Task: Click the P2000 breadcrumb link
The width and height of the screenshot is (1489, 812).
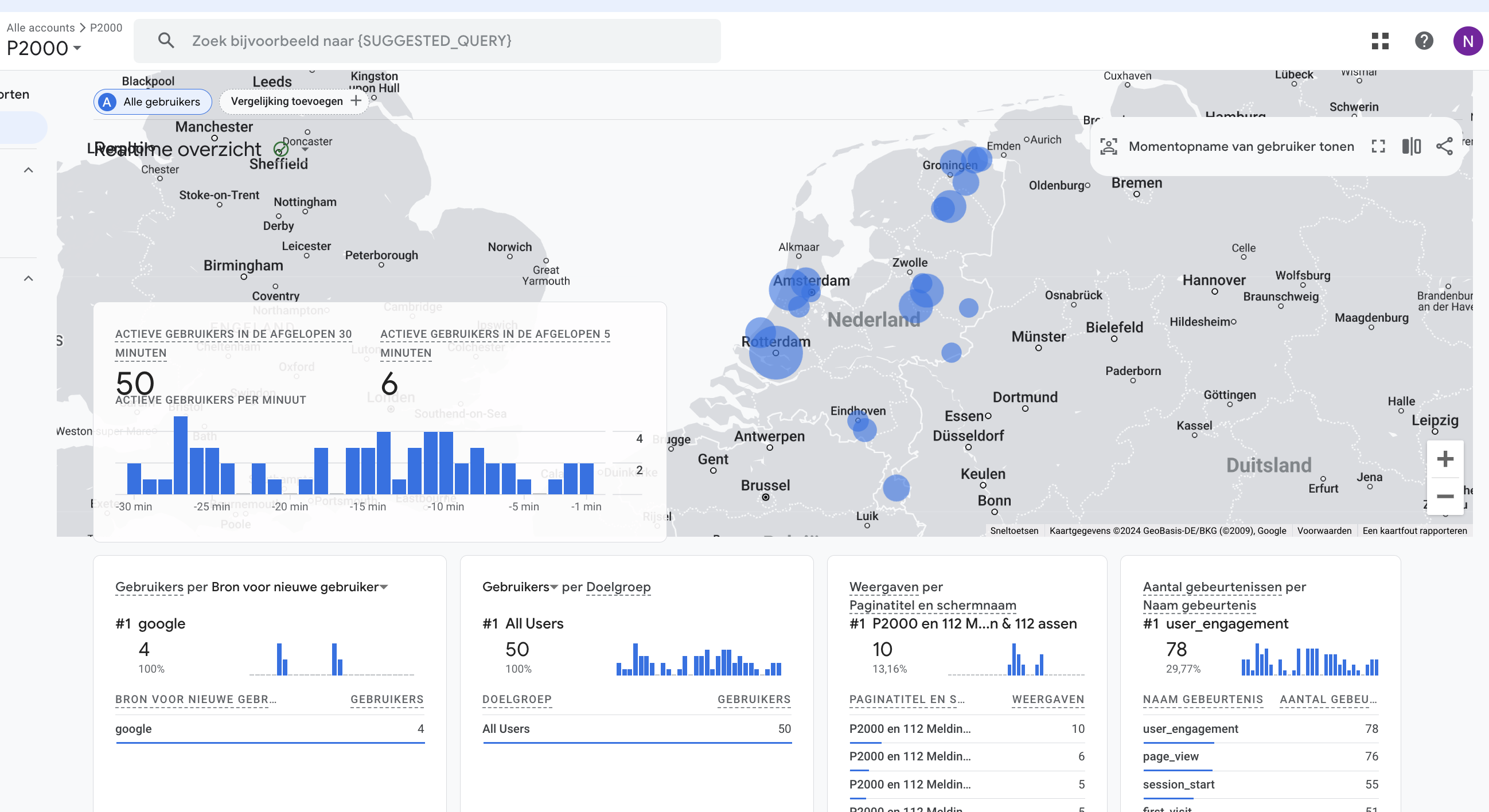Action: pyautogui.click(x=106, y=27)
